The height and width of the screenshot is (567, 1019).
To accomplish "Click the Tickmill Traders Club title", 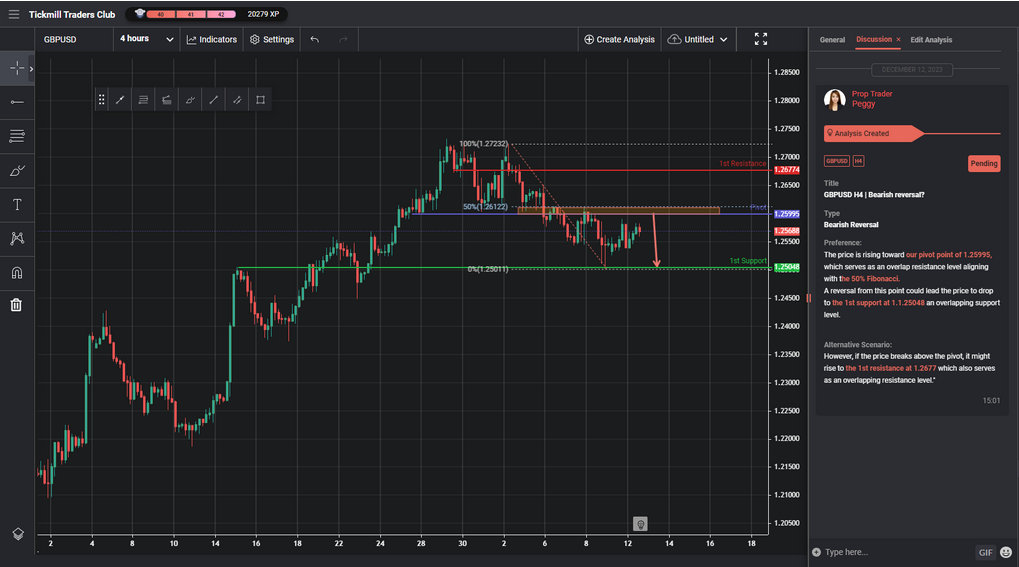I will (x=72, y=14).
